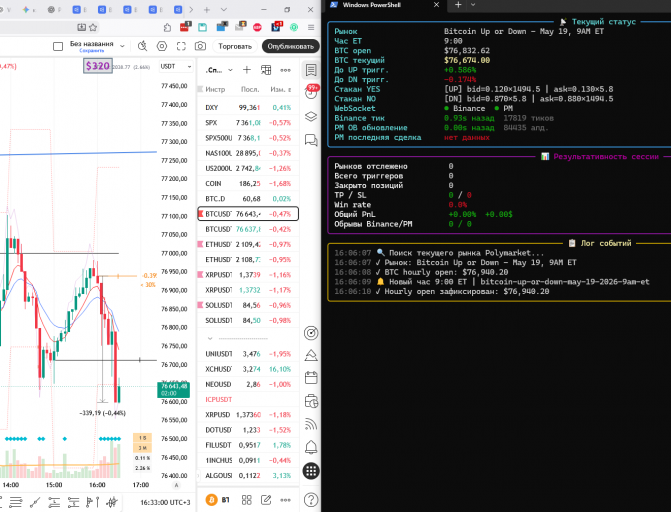Select the BTC.D watchlist row
Viewport: 671px width, 512px height.
pos(248,199)
